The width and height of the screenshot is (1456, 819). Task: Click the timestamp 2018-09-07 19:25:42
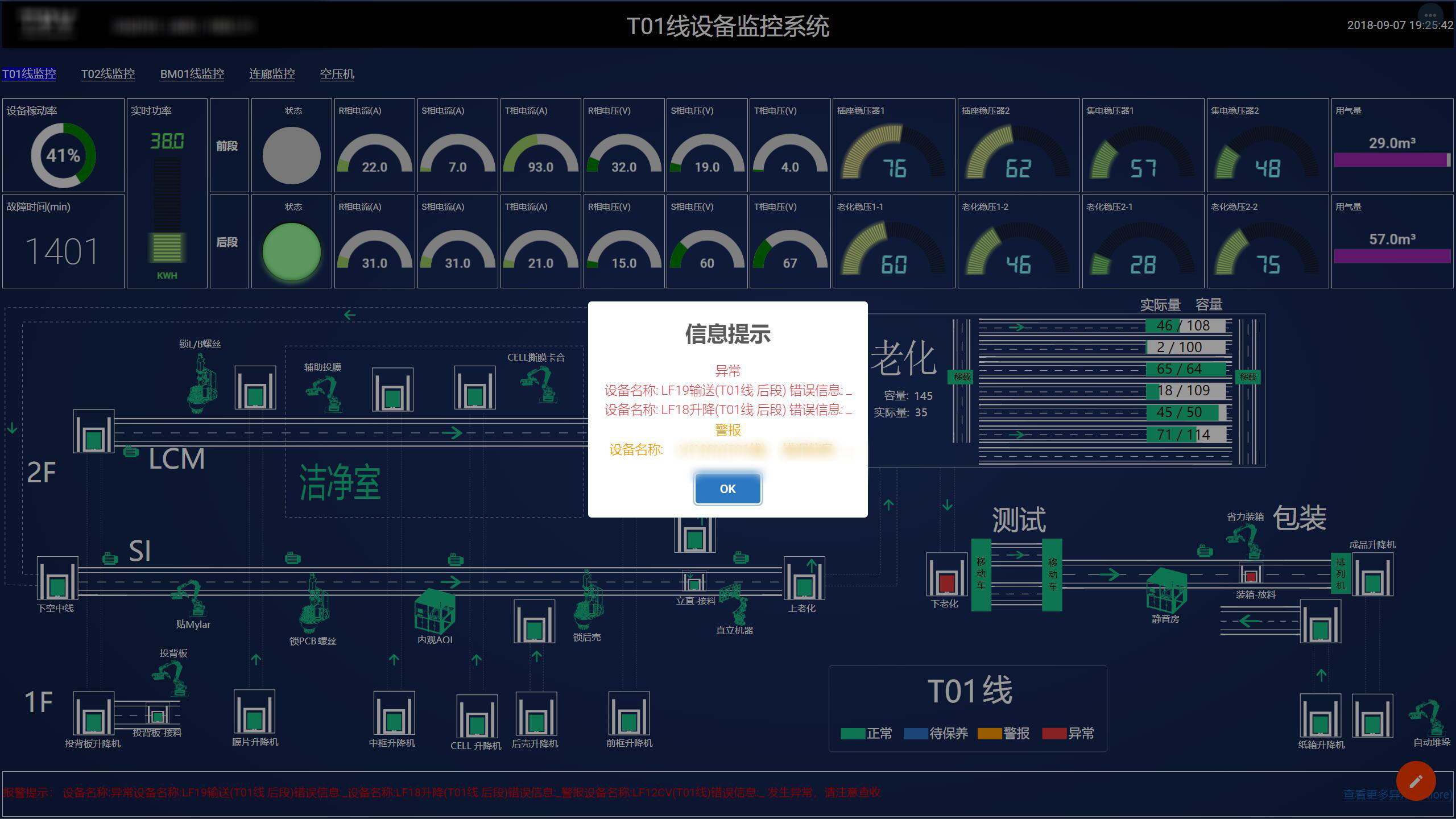point(1400,25)
